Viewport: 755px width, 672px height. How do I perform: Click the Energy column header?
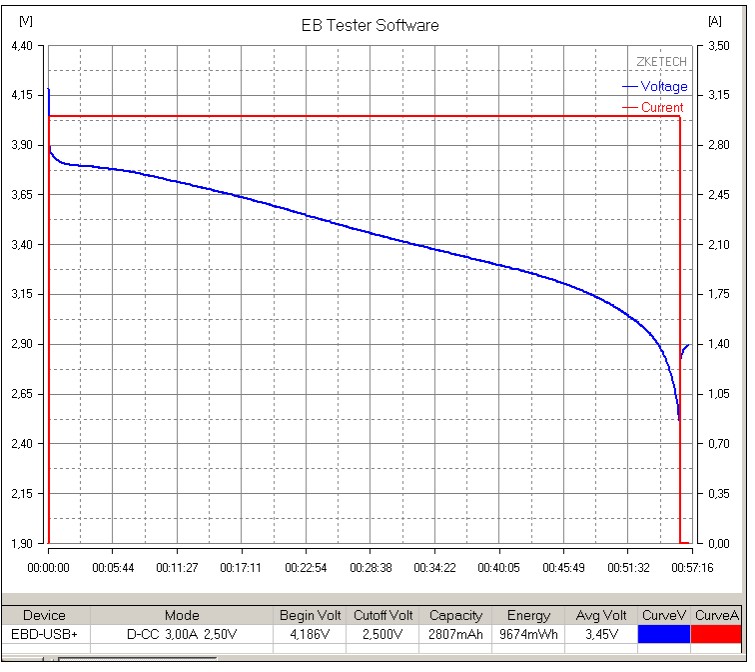click(528, 615)
